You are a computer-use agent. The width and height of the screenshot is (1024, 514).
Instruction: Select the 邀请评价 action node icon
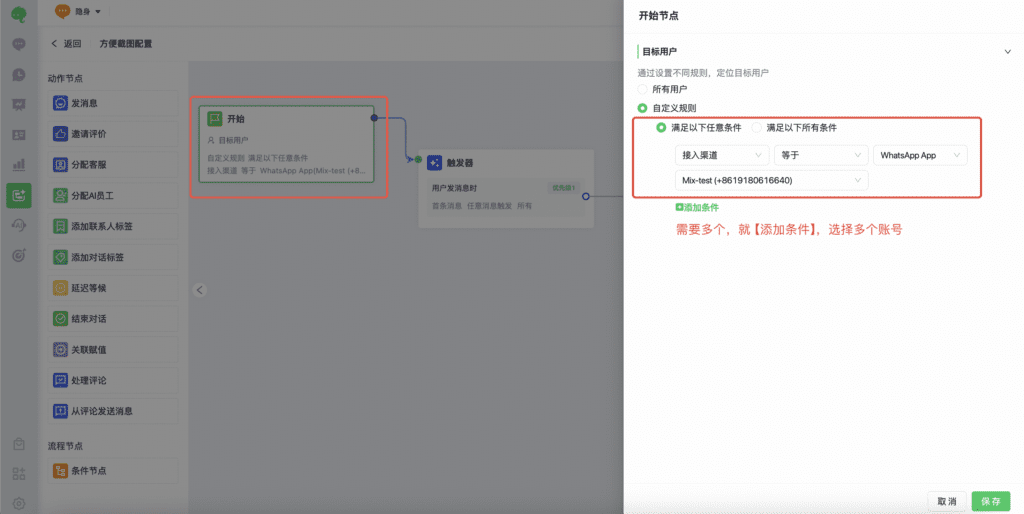tap(61, 134)
